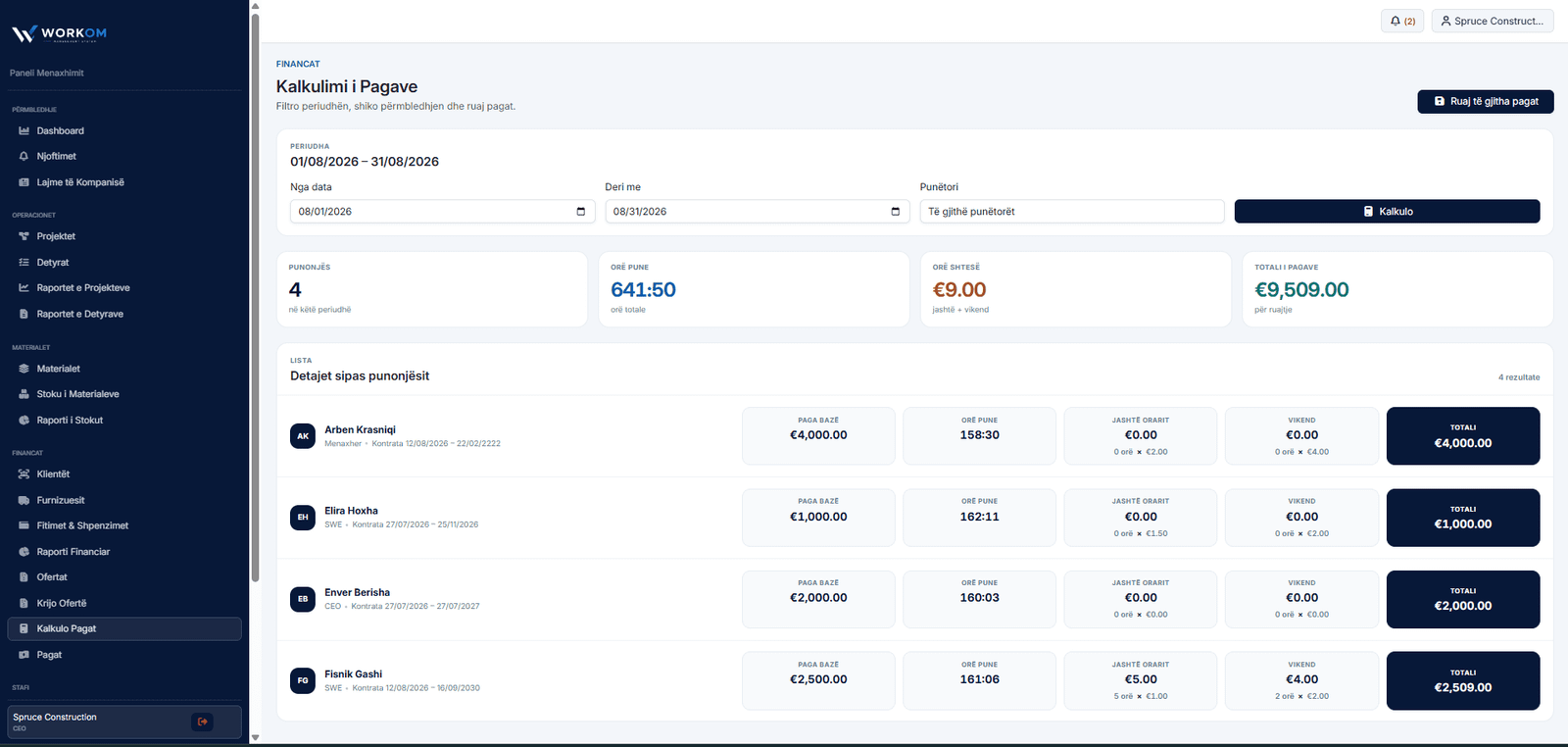Click the Furnizuesit truck icon
Screen dimensions: 1568x747
(x=24, y=500)
